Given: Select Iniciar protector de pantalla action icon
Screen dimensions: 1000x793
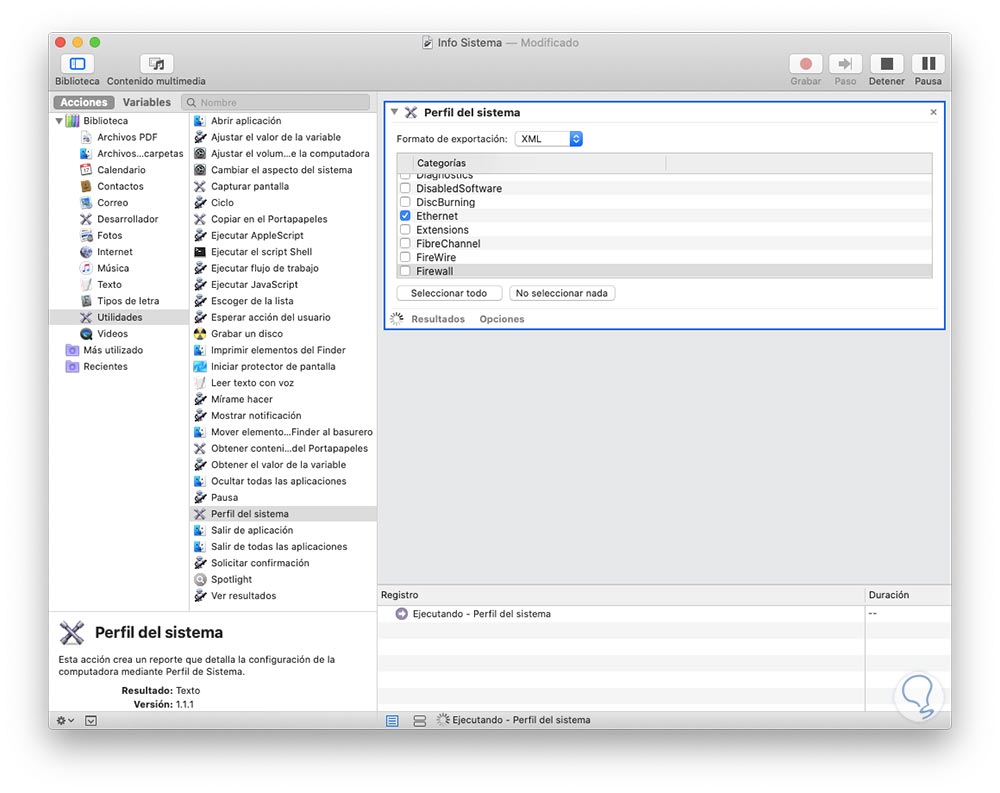Looking at the screenshot, I should 200,366.
